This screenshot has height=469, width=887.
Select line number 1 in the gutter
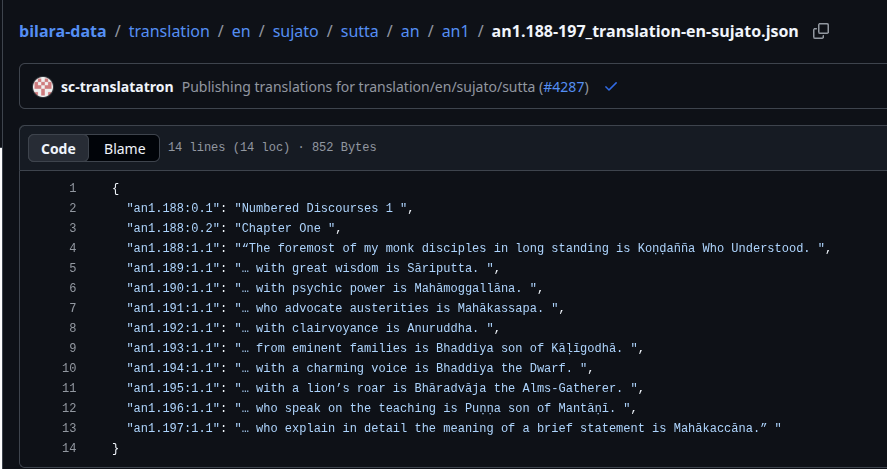point(72,188)
